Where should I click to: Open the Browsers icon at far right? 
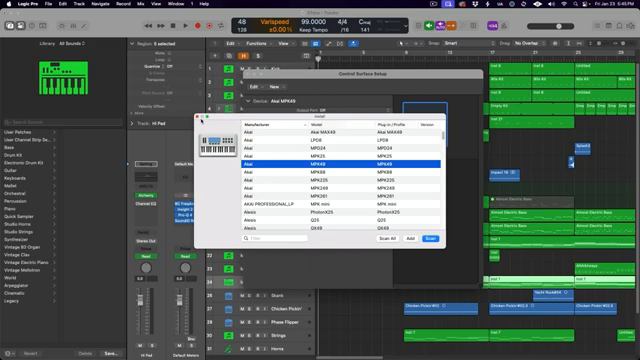pyautogui.click(x=631, y=26)
